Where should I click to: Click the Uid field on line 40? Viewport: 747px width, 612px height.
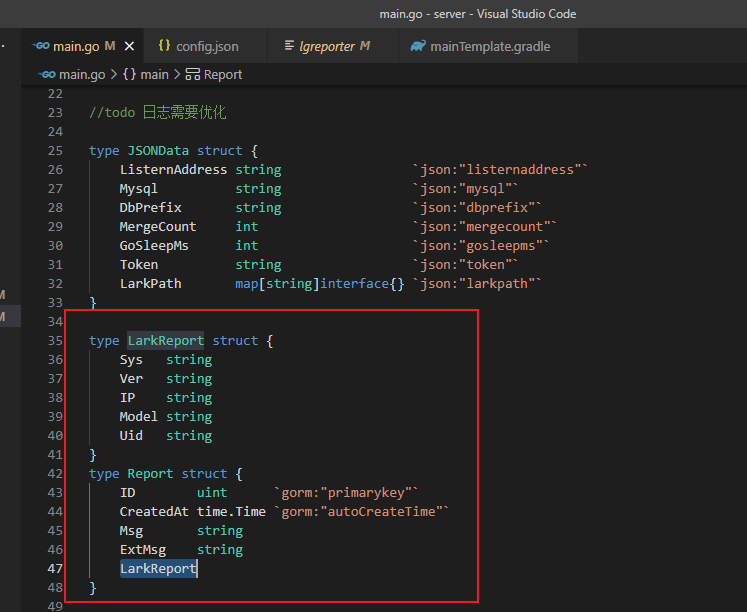pos(131,436)
